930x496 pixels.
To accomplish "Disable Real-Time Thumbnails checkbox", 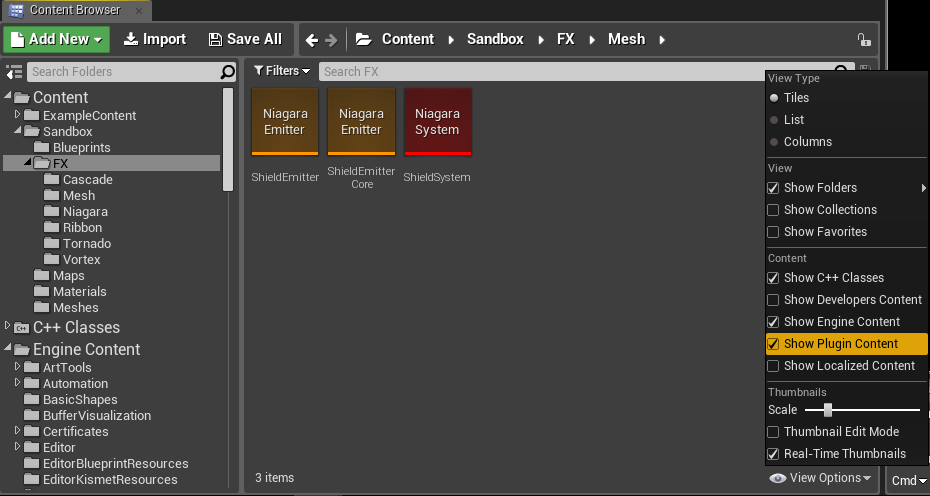I will tap(773, 454).
